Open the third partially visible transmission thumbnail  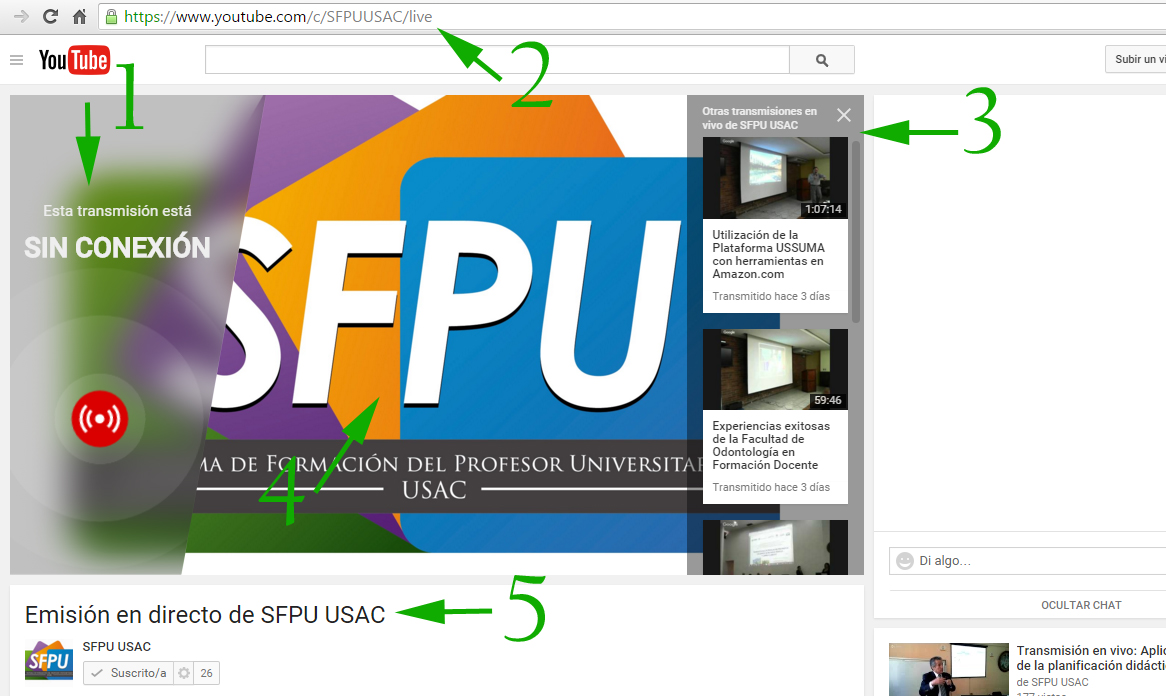click(x=775, y=547)
